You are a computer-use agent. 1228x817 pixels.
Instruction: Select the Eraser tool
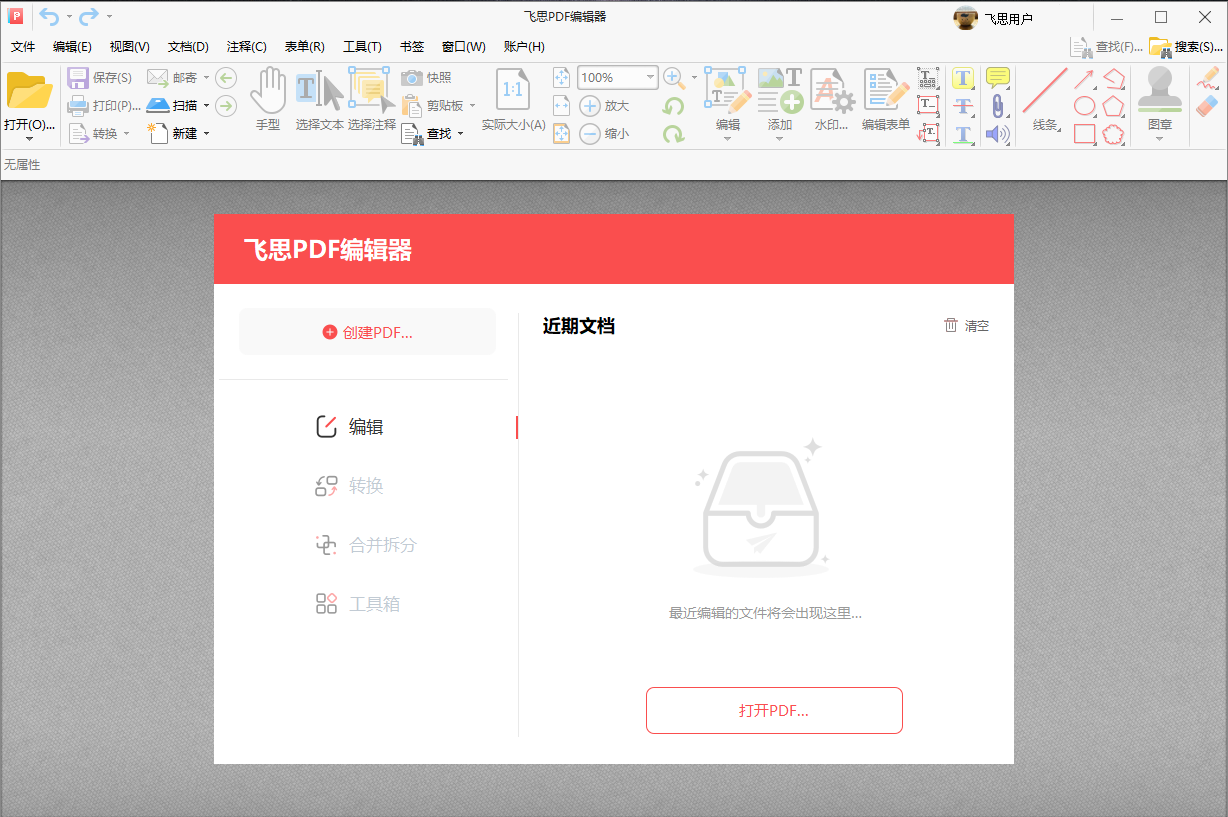1208,106
